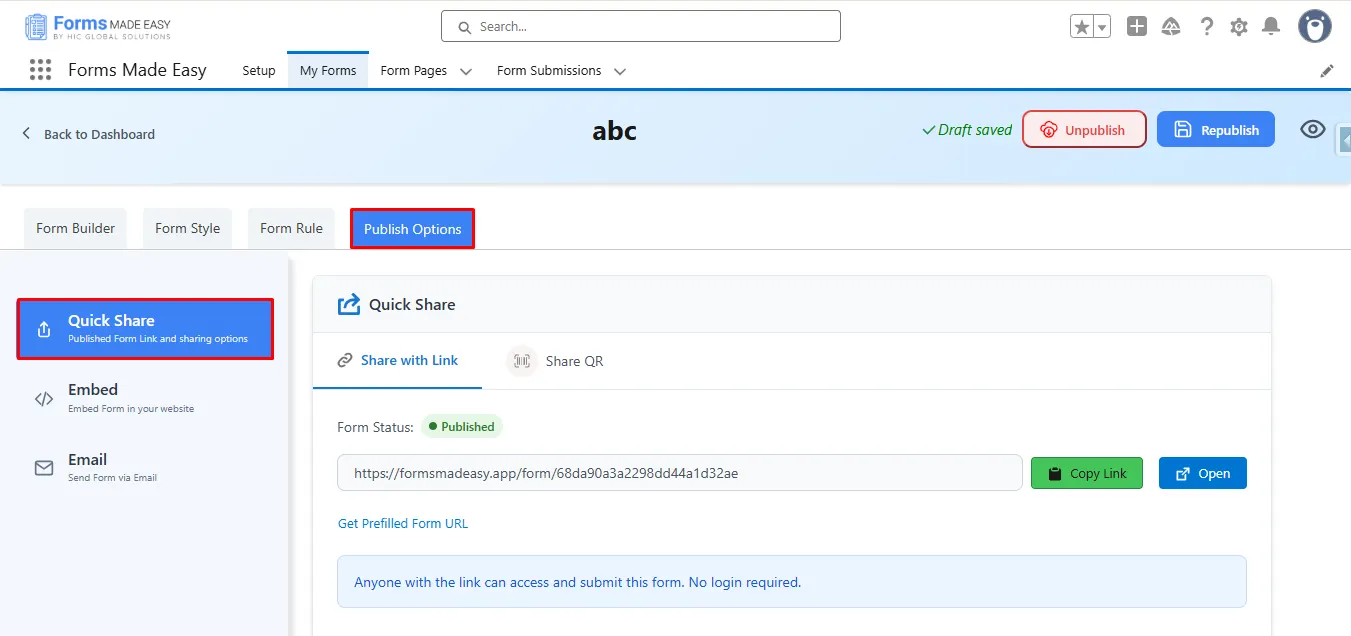Click the pencil edit navigation icon
1351x636 pixels.
pos(1327,71)
